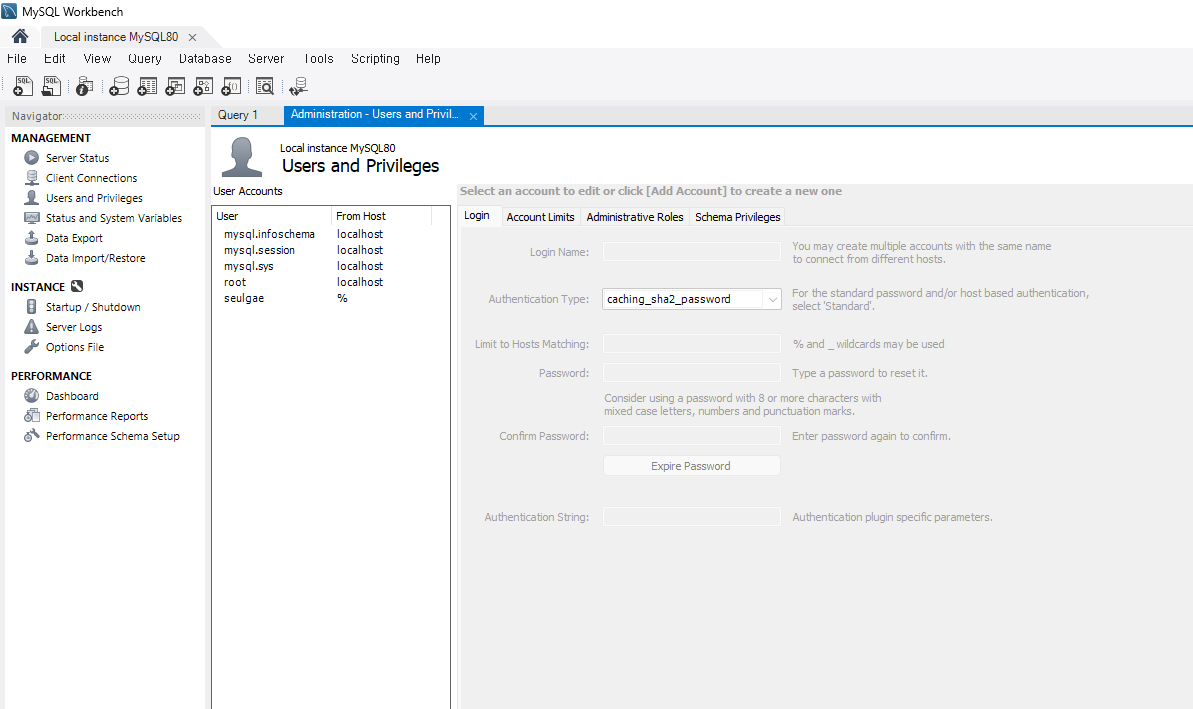Open the Query menu
The width and height of the screenshot is (1193, 709).
pos(145,59)
